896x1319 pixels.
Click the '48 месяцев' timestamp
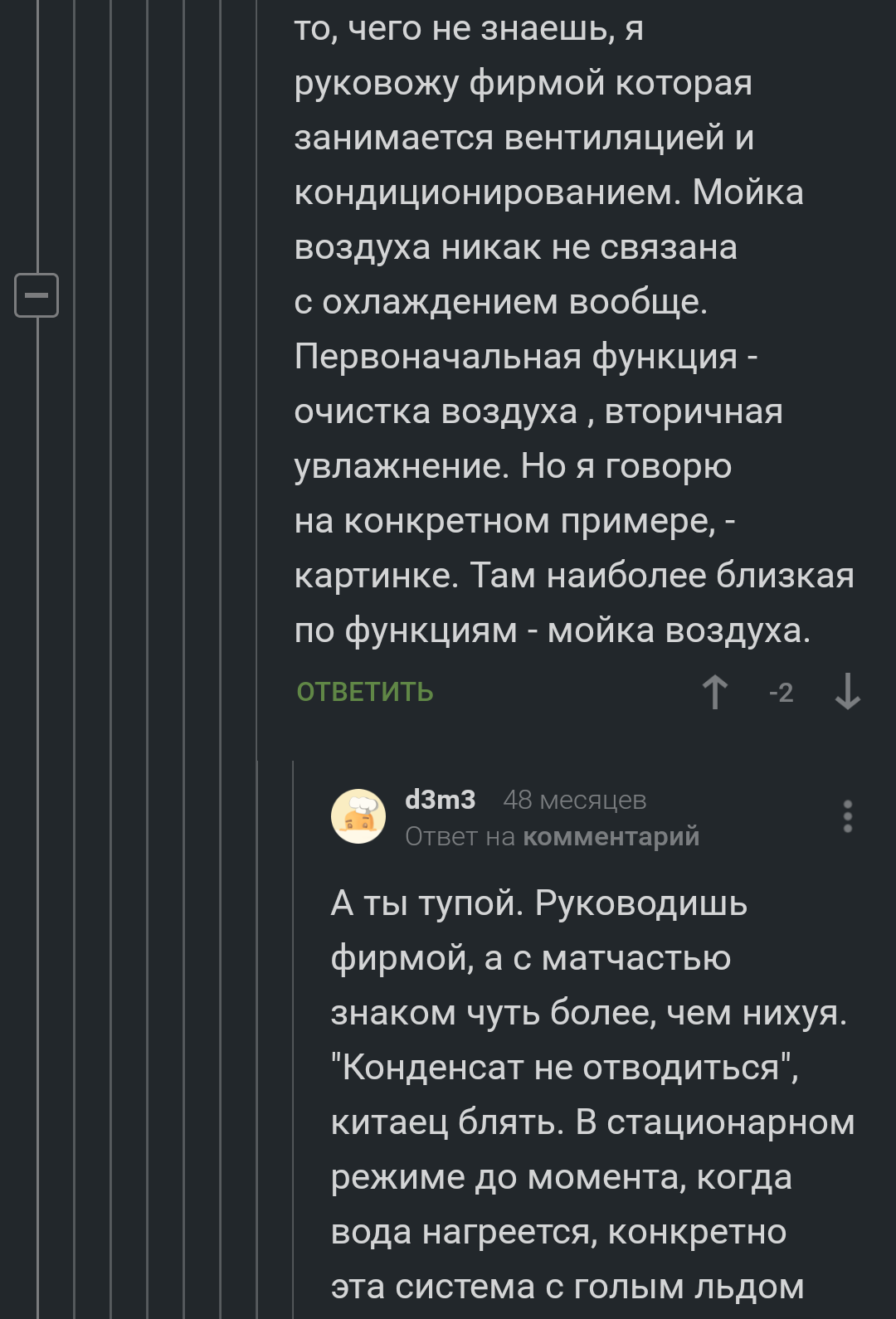pos(574,800)
